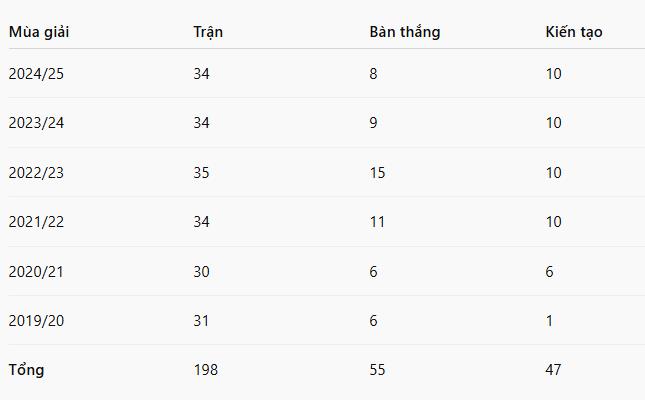Image resolution: width=645 pixels, height=400 pixels.
Task: Click 1 assist in 2019/20 row
Action: tap(549, 321)
